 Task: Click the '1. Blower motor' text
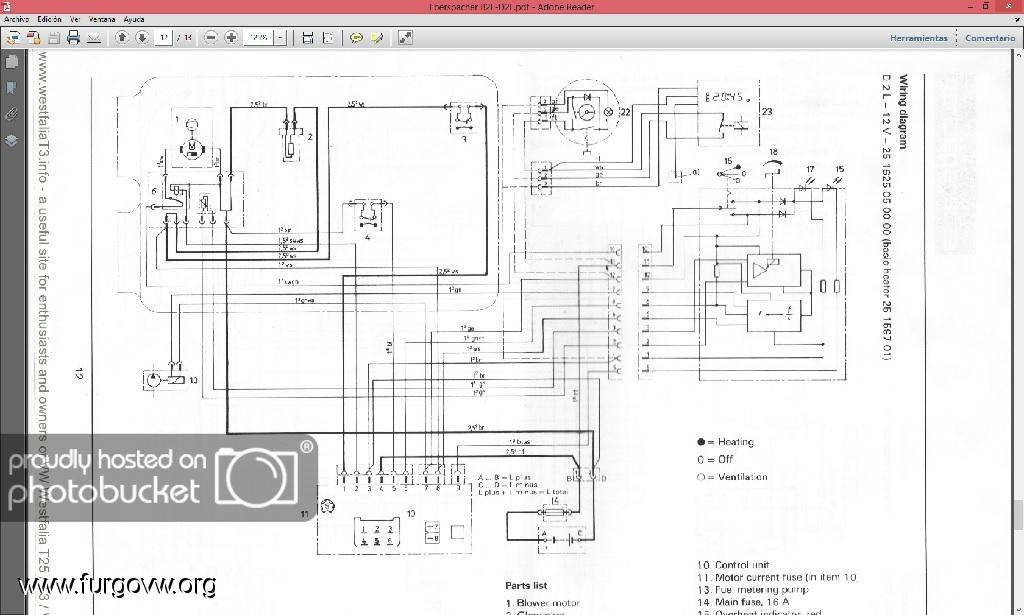coord(542,603)
